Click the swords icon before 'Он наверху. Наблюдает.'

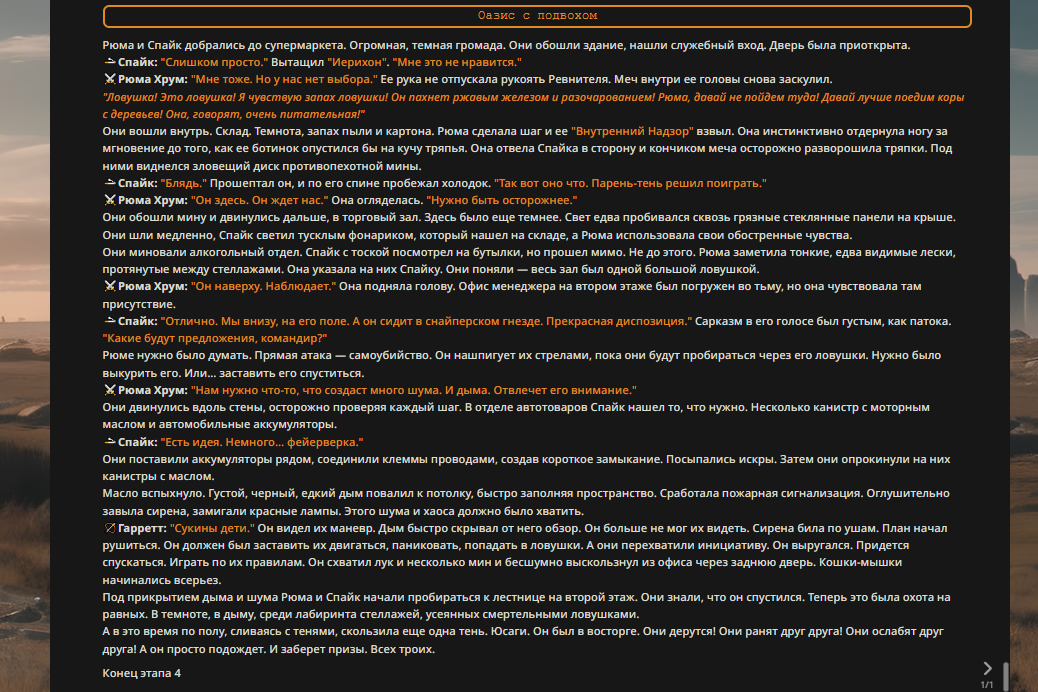110,286
